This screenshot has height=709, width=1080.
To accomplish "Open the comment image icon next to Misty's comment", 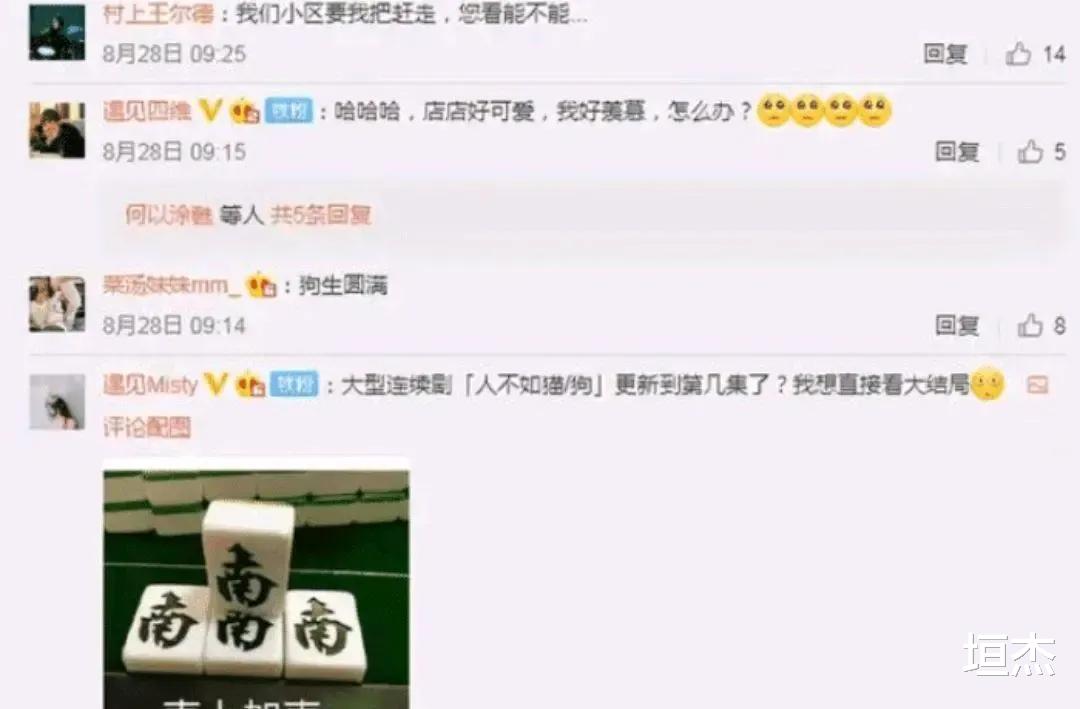I will click(1037, 384).
